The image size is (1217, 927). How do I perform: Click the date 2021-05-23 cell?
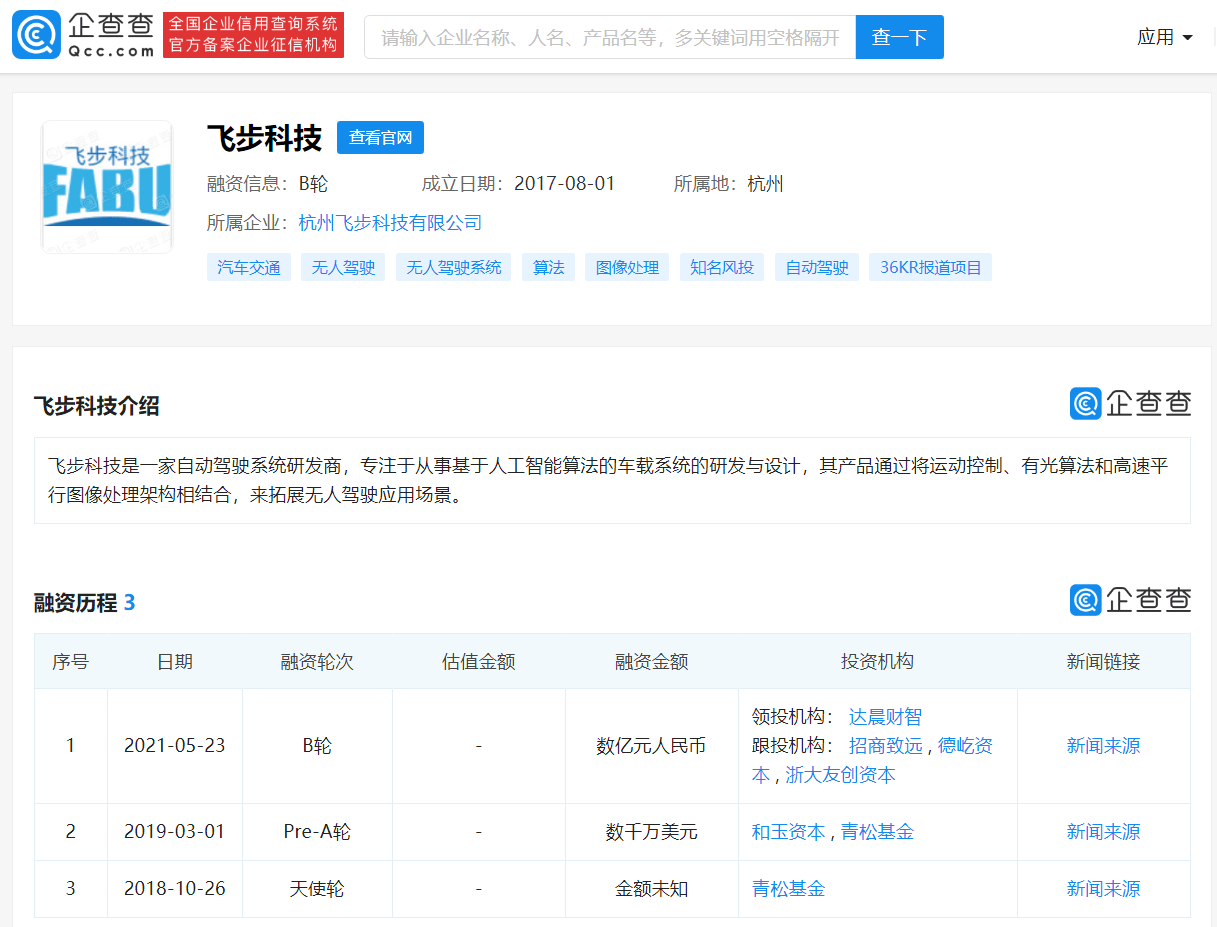pos(175,746)
